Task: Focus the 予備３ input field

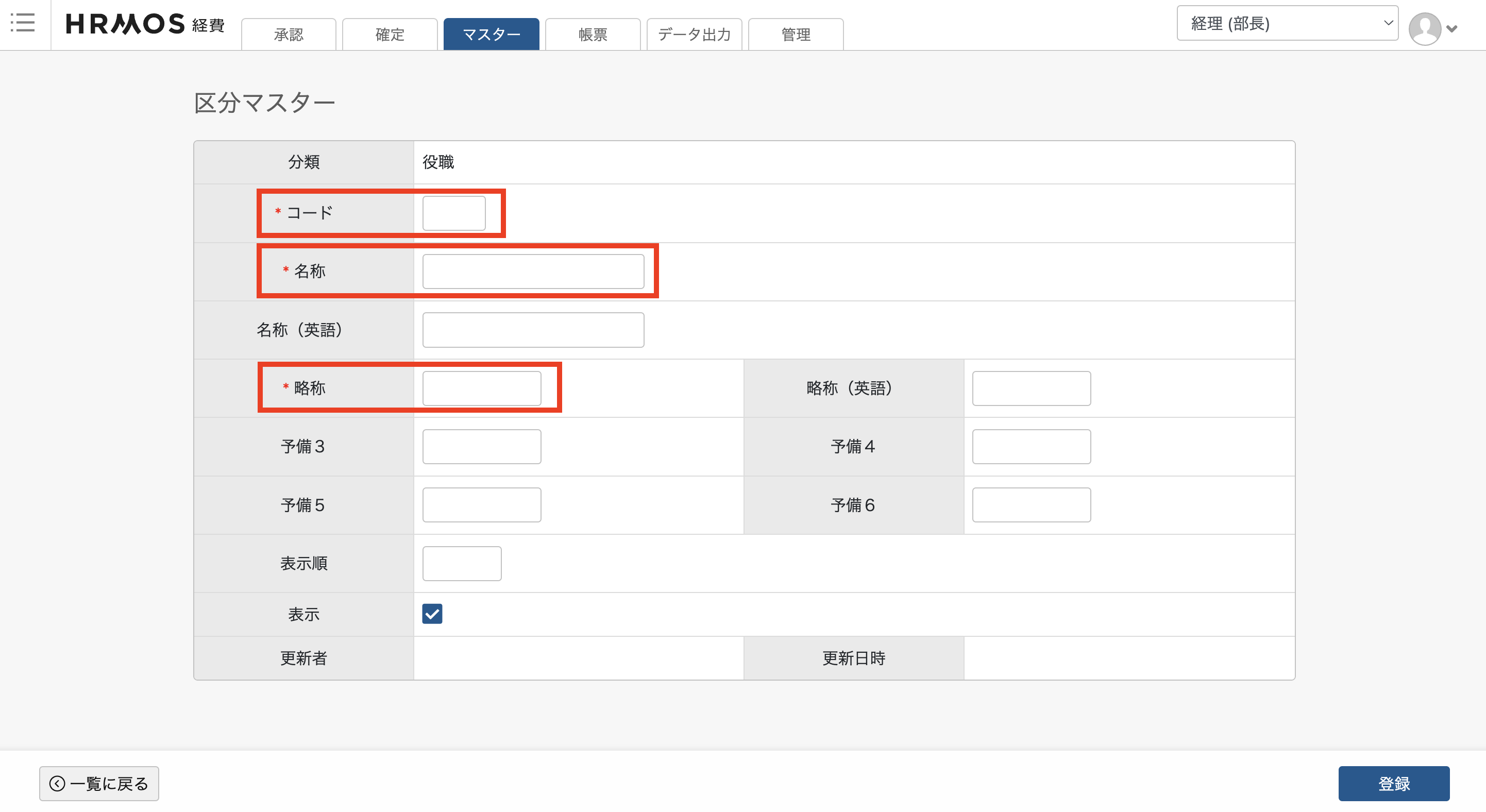Action: coord(482,446)
